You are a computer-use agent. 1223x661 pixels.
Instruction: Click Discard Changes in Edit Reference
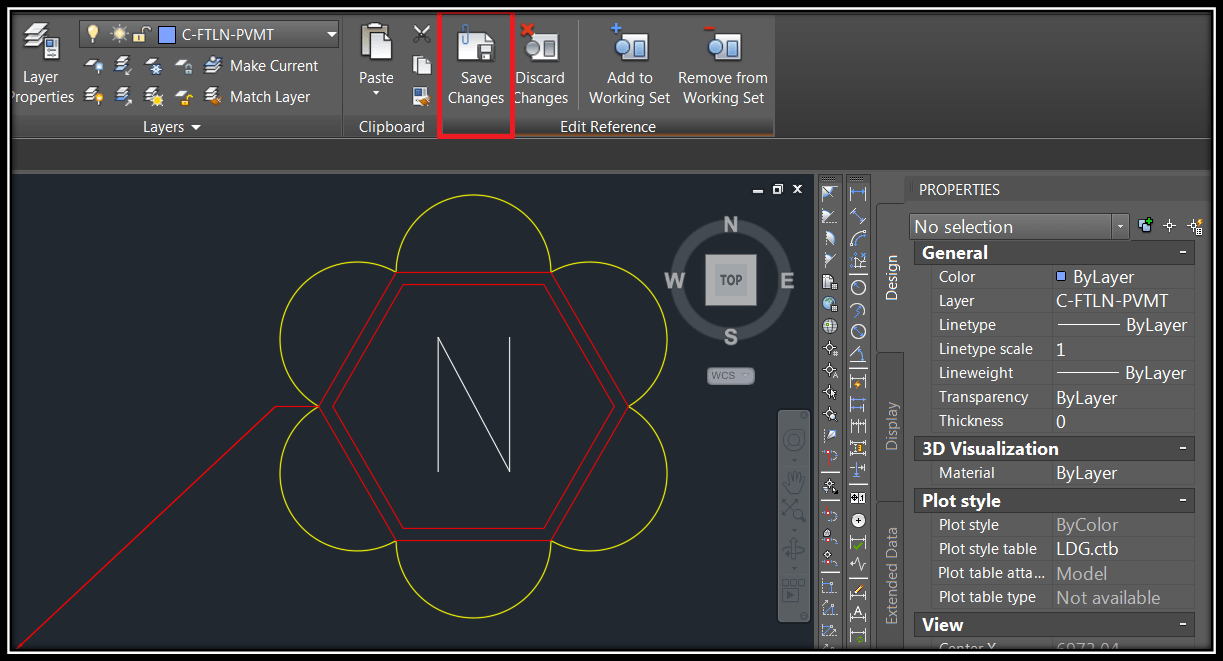(x=541, y=66)
